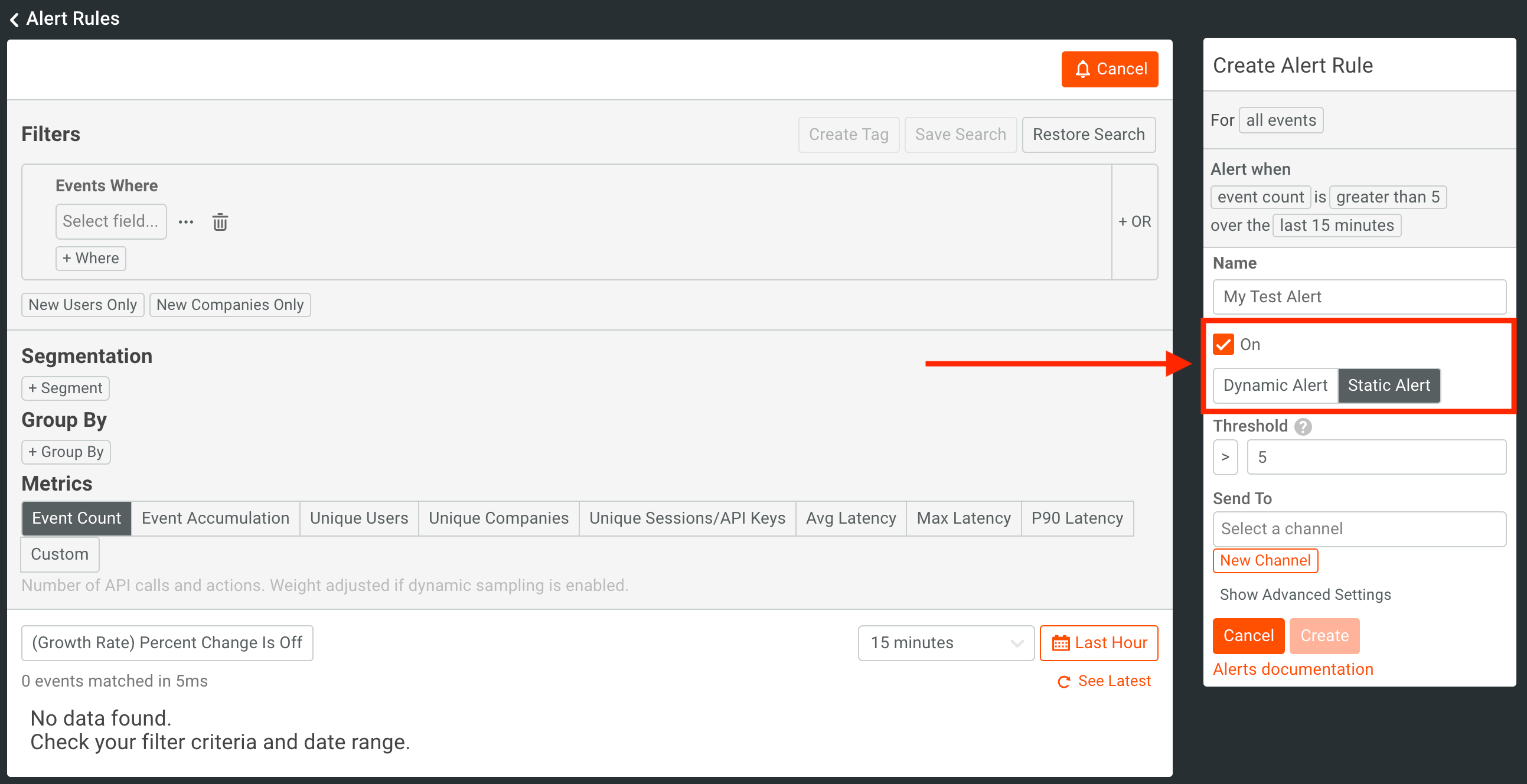Open the ellipsis menu beside Select field
This screenshot has height=784, width=1527.
[186, 221]
